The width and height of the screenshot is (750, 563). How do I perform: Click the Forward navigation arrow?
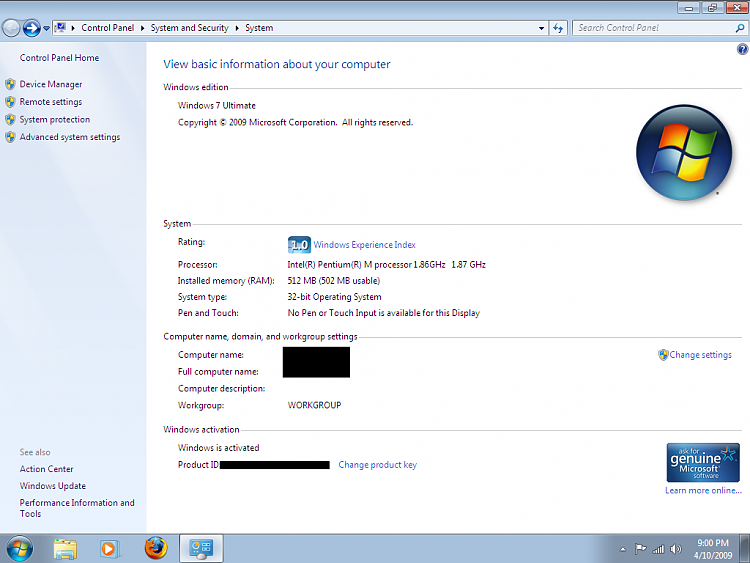[32, 28]
